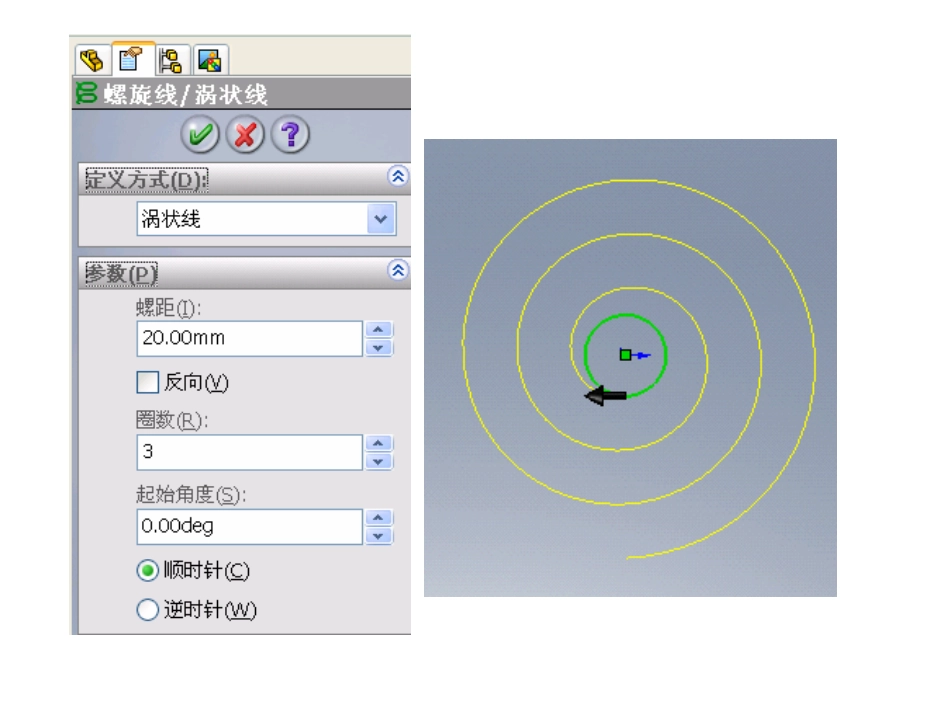Open the 涡状线 definition type dropdown
The width and height of the screenshot is (950, 714).
[x=381, y=219]
